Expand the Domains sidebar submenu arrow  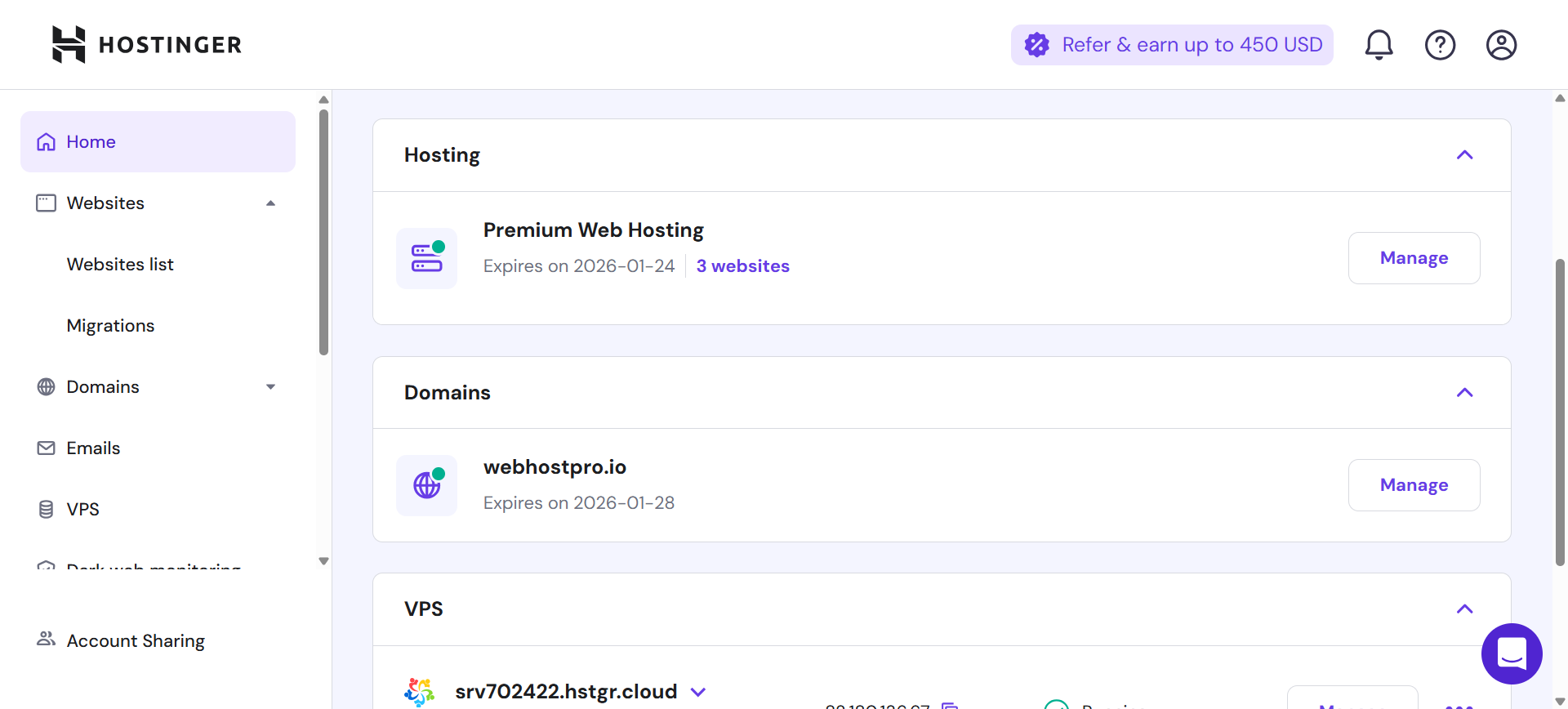click(x=270, y=387)
